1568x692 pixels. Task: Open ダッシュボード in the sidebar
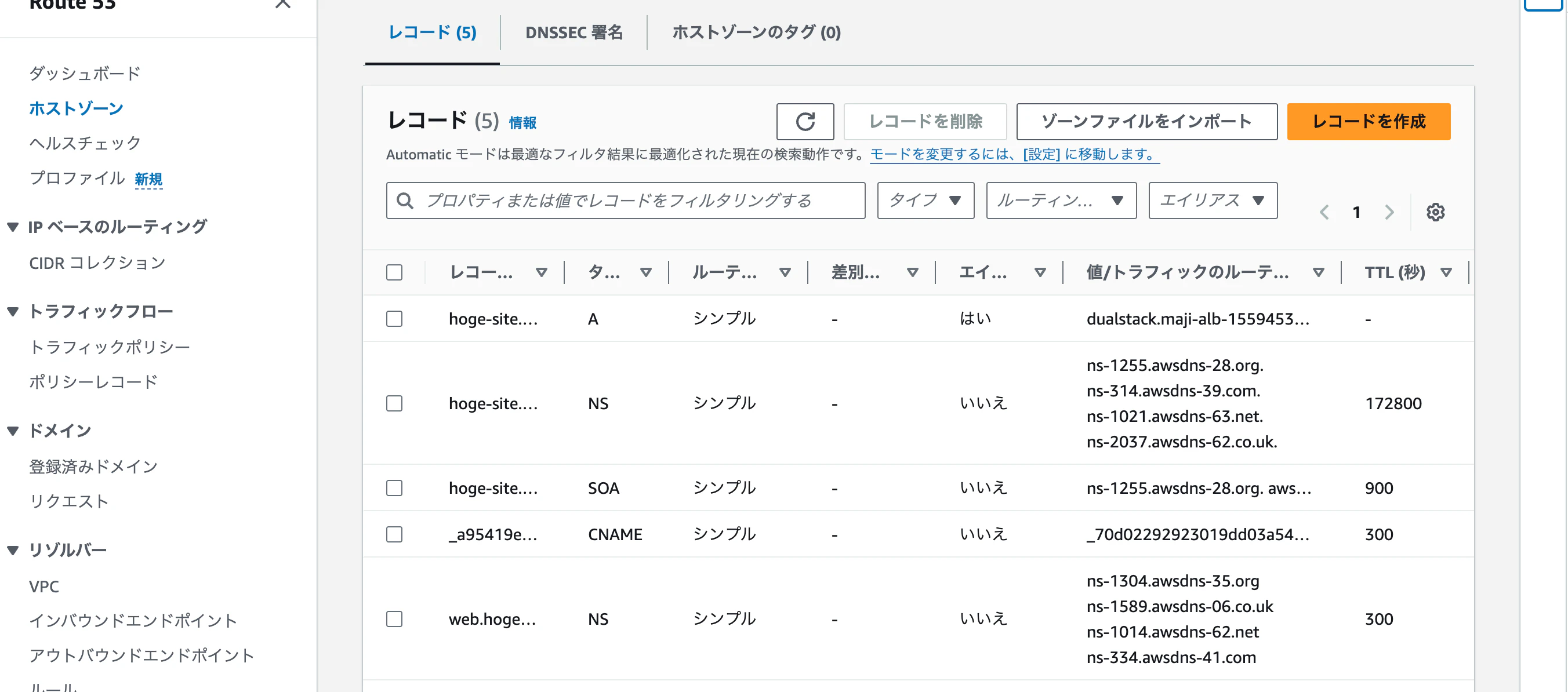[x=85, y=74]
